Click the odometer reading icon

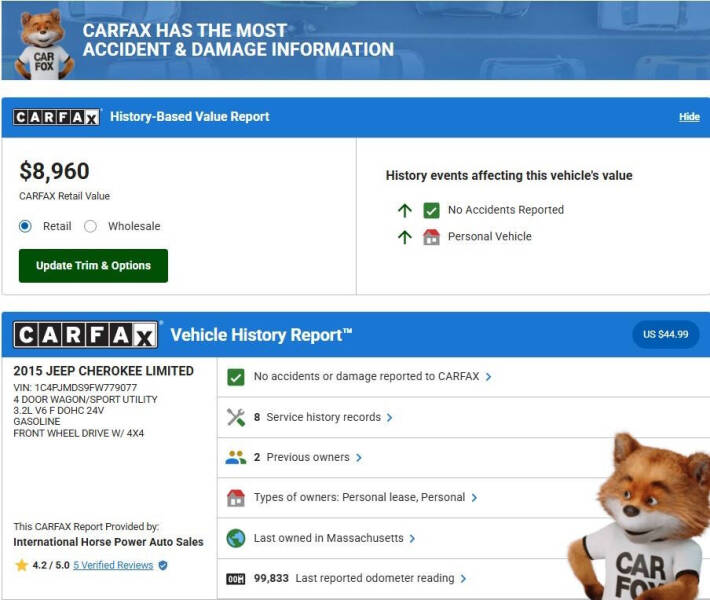click(236, 578)
